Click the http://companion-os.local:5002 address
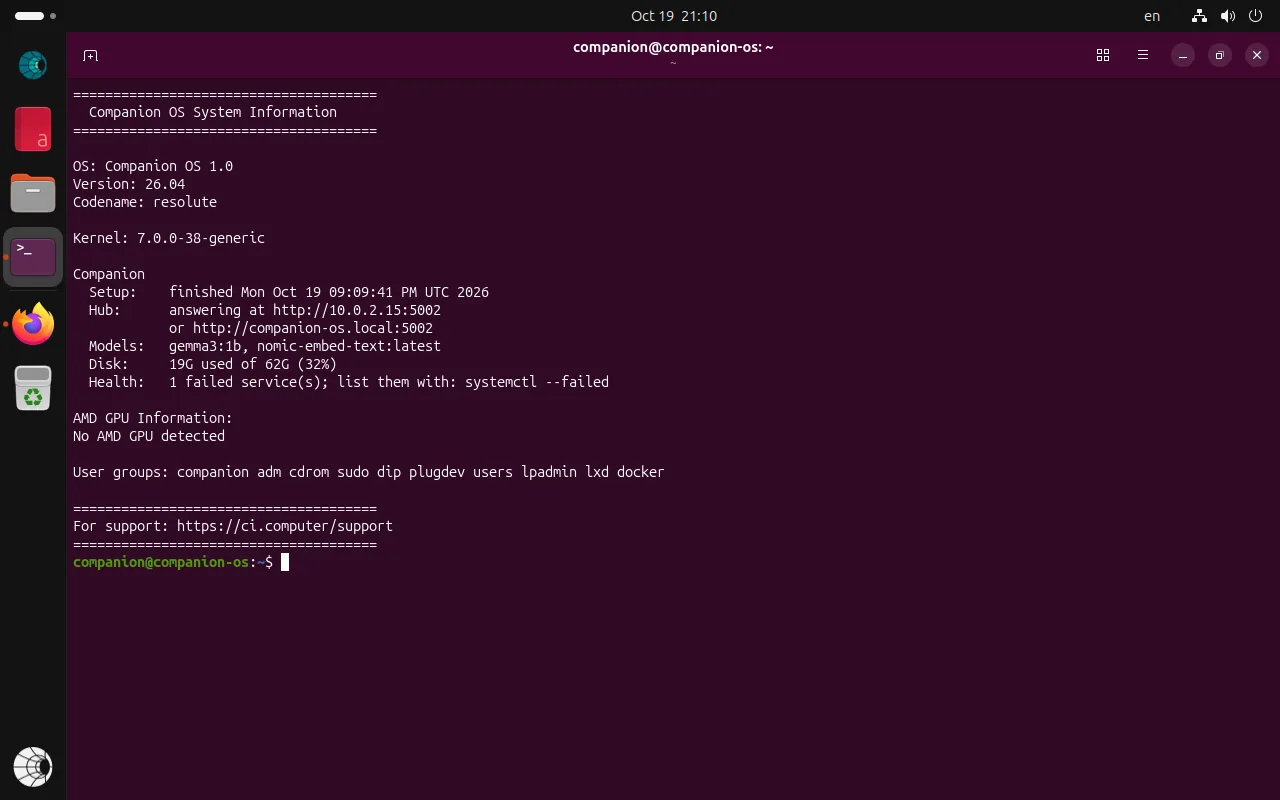 (x=313, y=328)
